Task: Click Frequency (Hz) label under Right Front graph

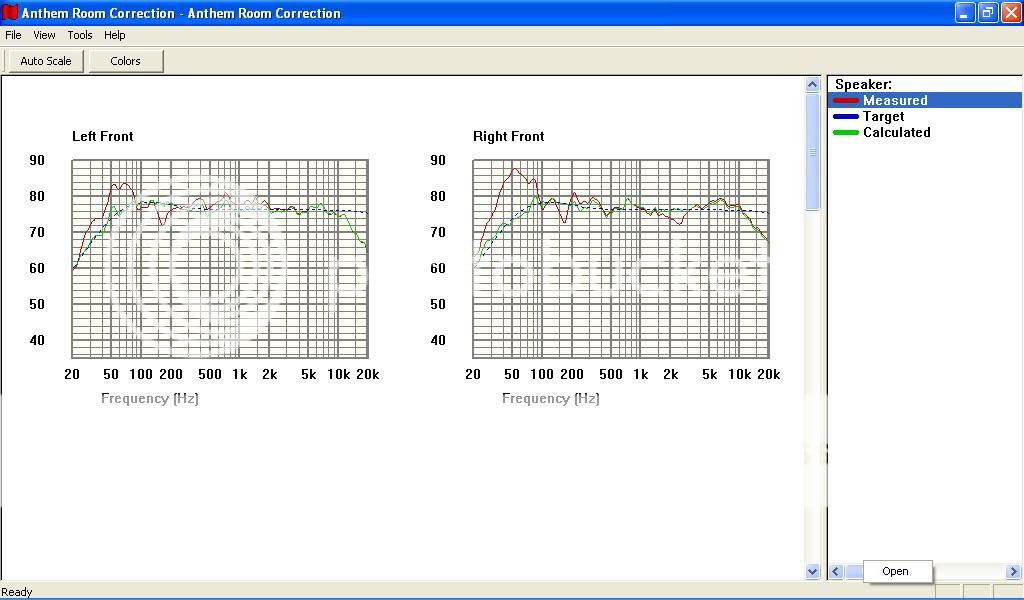Action: point(551,398)
